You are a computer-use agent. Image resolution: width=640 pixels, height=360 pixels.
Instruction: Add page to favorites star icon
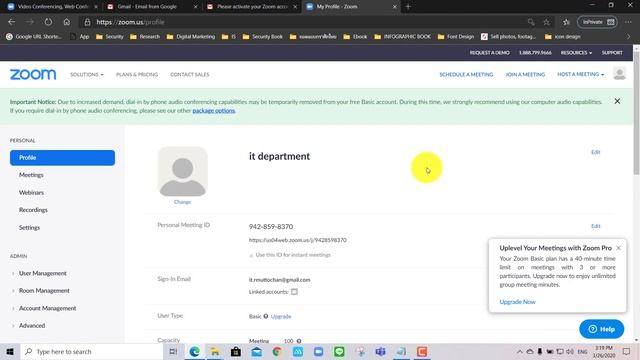547,22
